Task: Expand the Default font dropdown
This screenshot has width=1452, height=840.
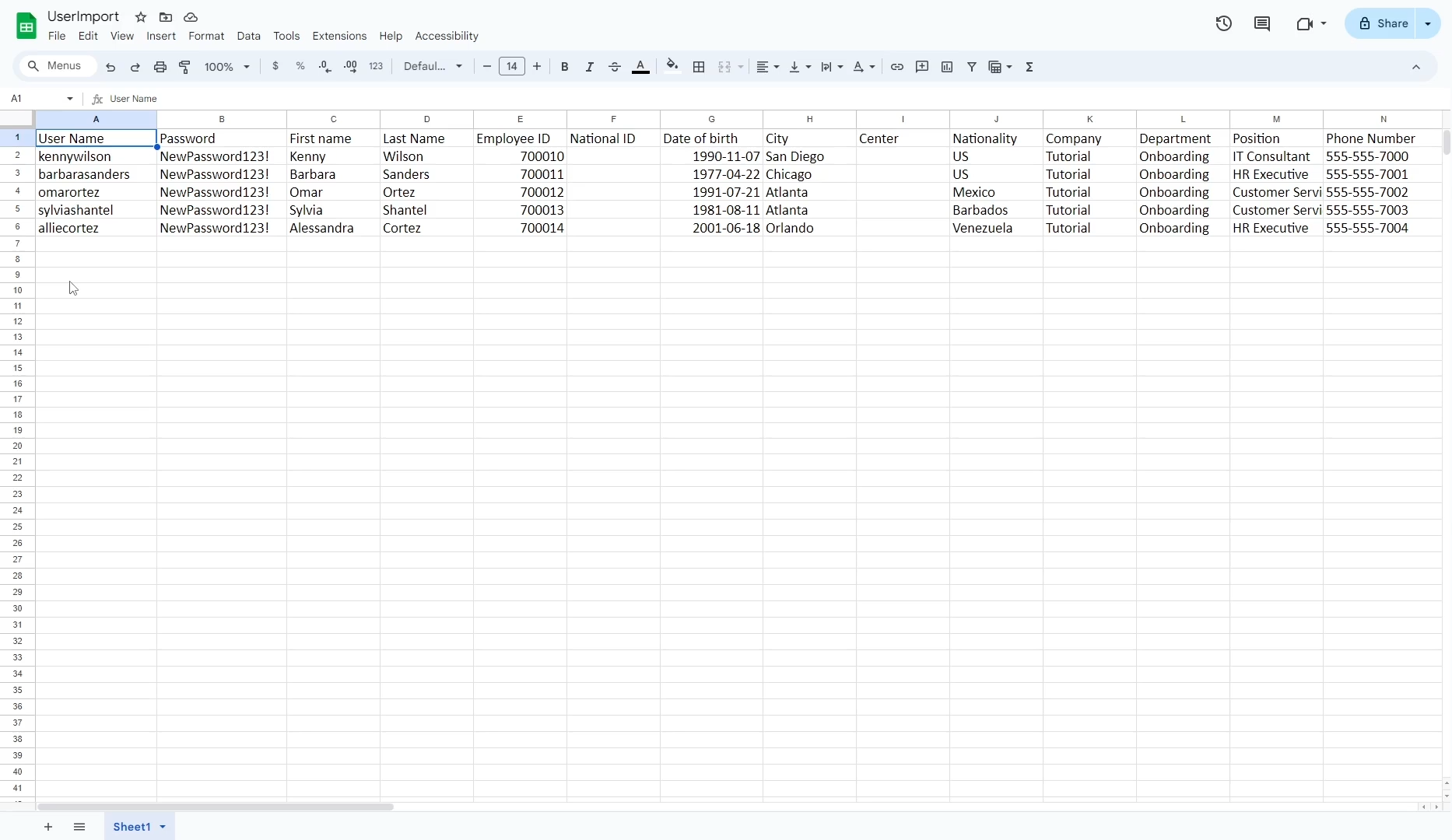Action: 433,67
